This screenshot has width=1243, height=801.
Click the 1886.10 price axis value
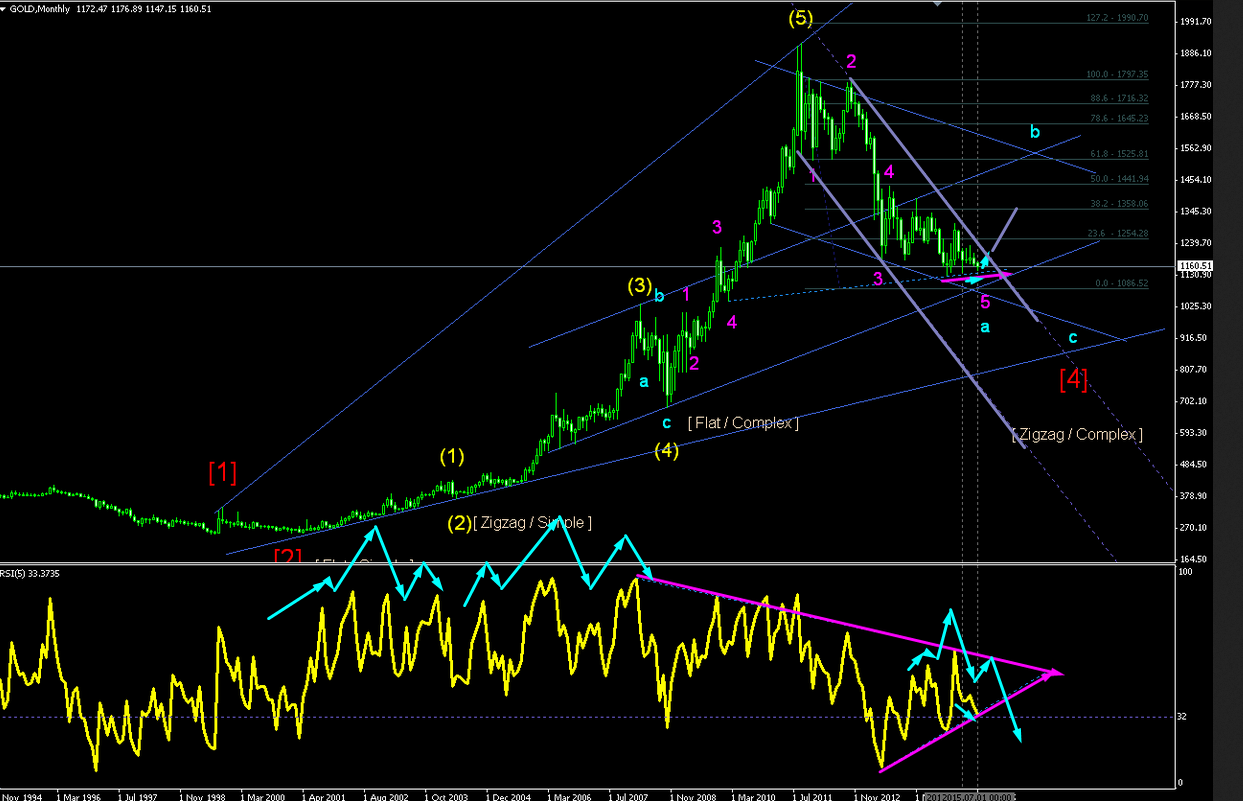(1196, 53)
